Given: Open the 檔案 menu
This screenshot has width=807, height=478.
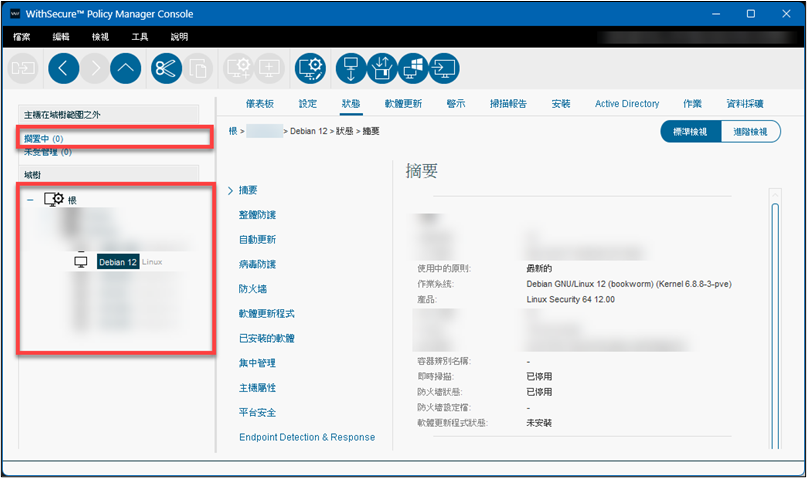Looking at the screenshot, I should (22, 37).
